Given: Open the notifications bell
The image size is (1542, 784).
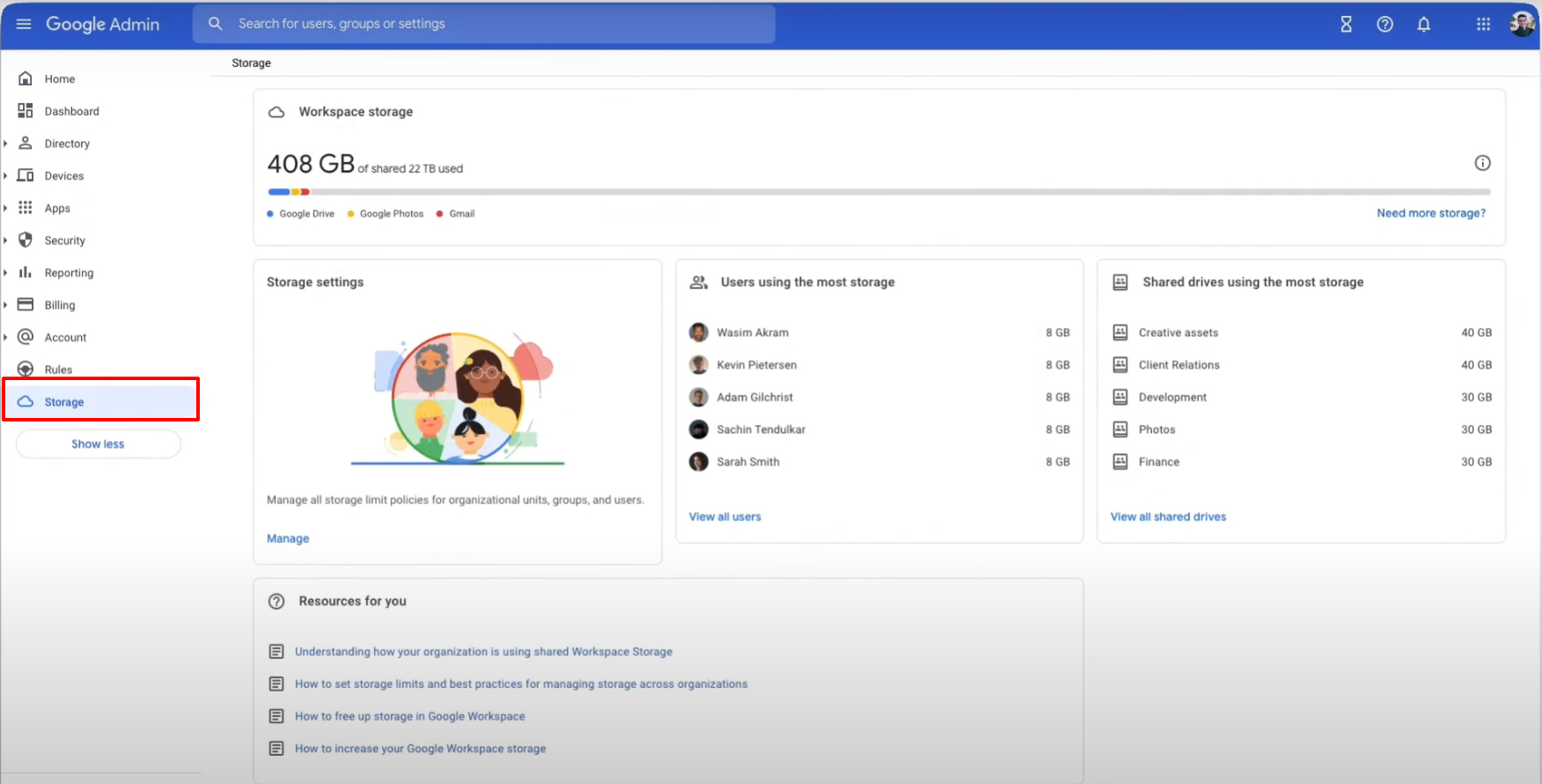Looking at the screenshot, I should pyautogui.click(x=1423, y=25).
